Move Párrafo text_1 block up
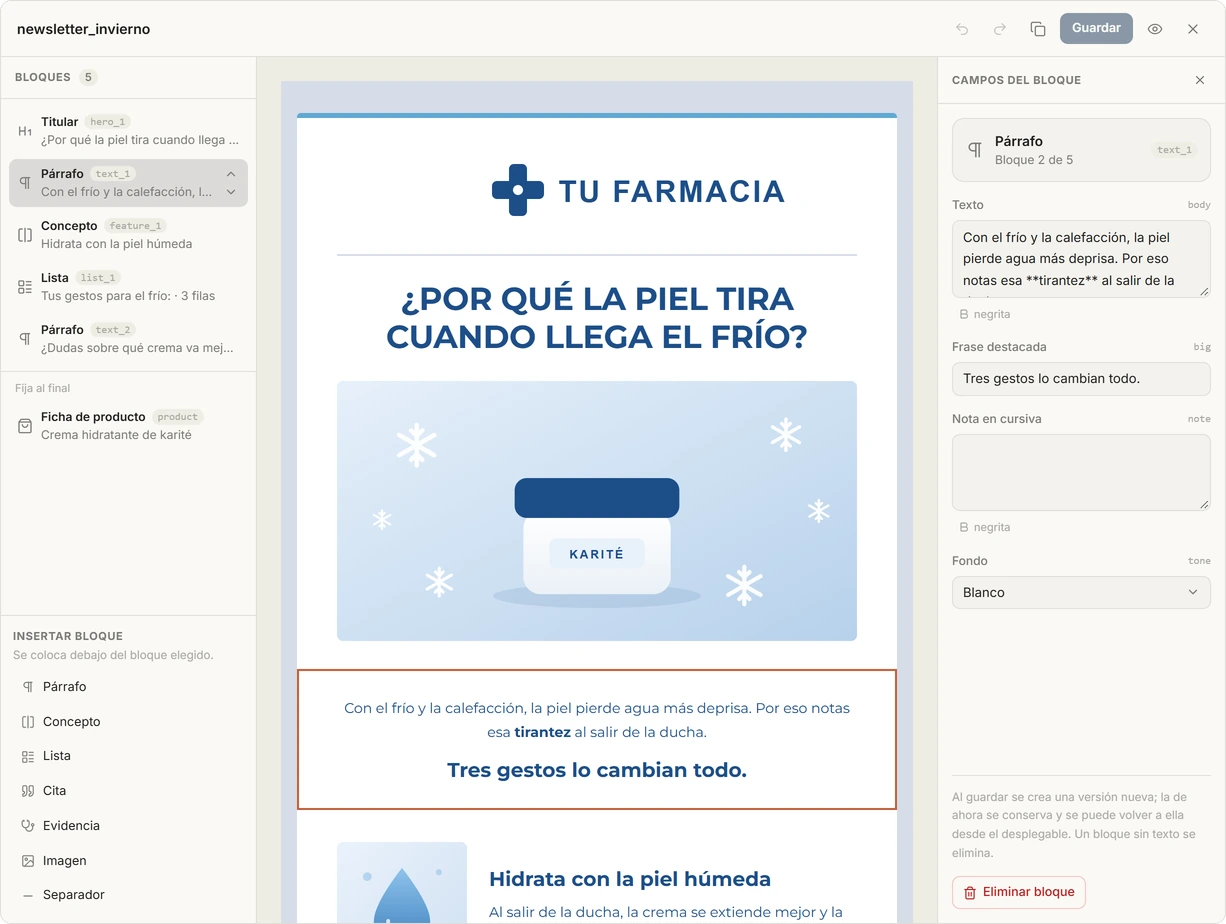Image resolution: width=1226 pixels, height=924 pixels. coord(231,174)
